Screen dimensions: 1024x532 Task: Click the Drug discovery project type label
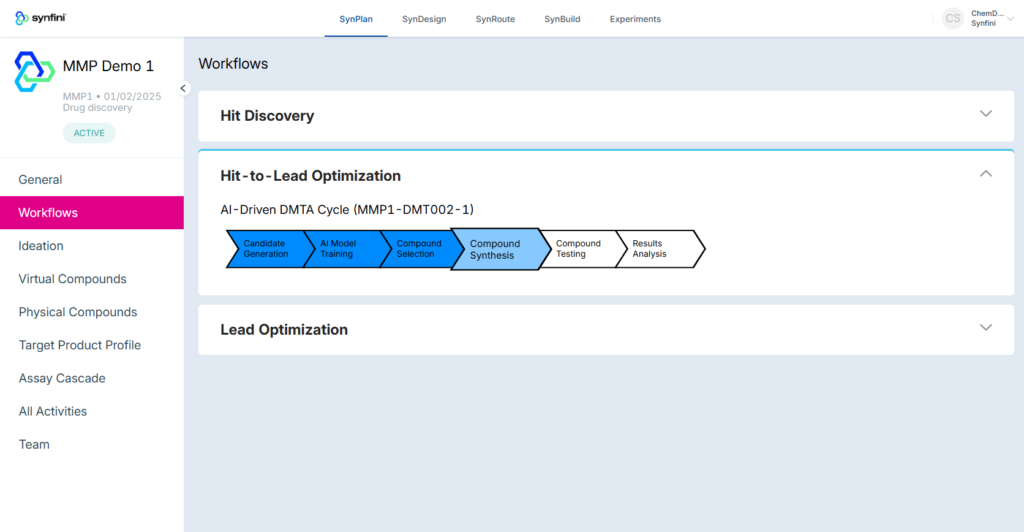[x=97, y=108]
